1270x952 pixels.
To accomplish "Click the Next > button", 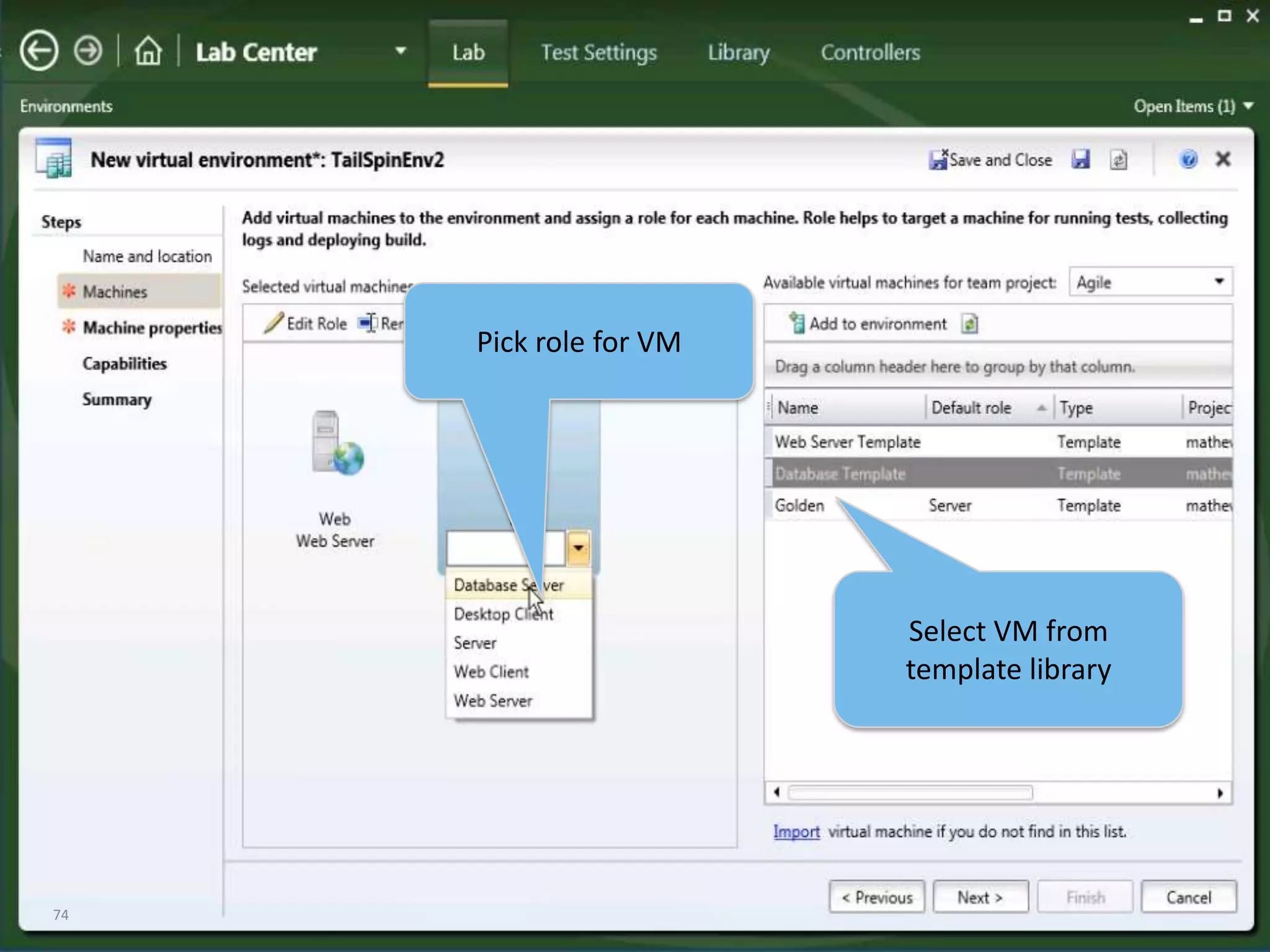I will [980, 897].
